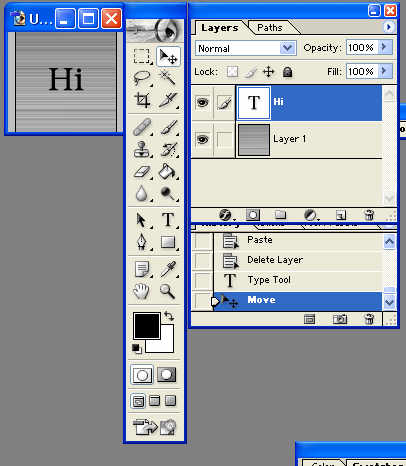This screenshot has height=466, width=406.
Task: Hide Layer 1 visibility eye
Action: pos(202,139)
